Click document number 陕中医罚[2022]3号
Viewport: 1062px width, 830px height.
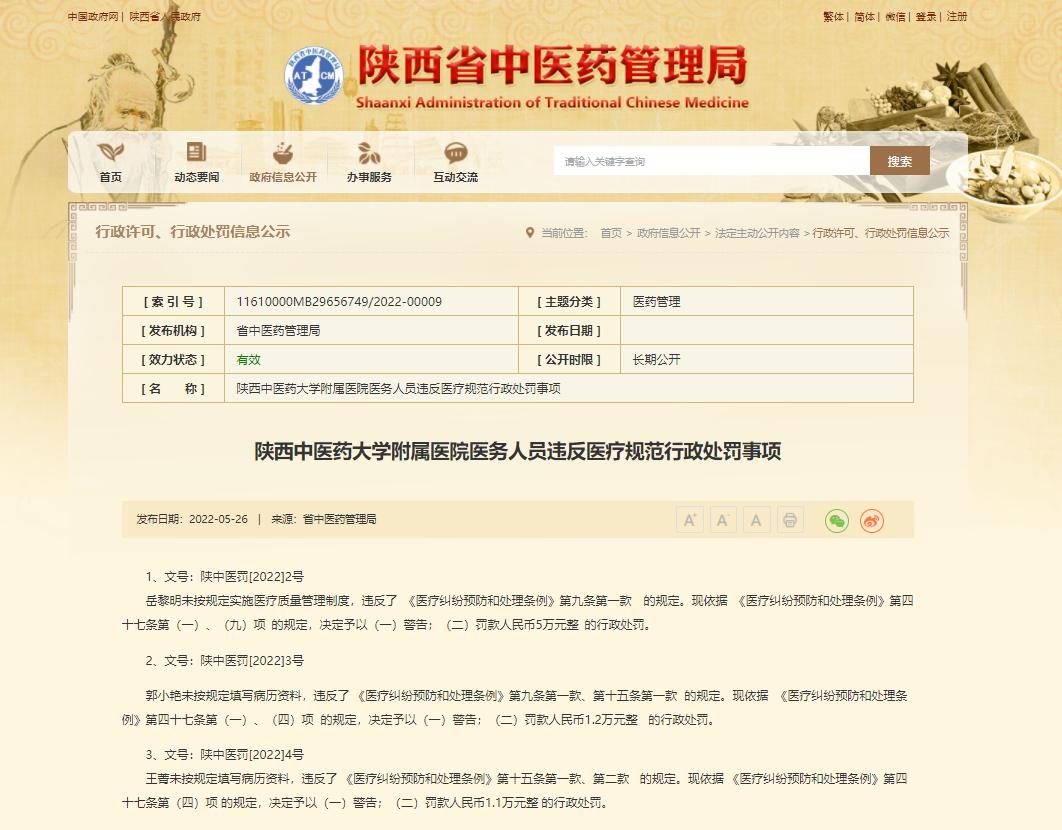252,661
